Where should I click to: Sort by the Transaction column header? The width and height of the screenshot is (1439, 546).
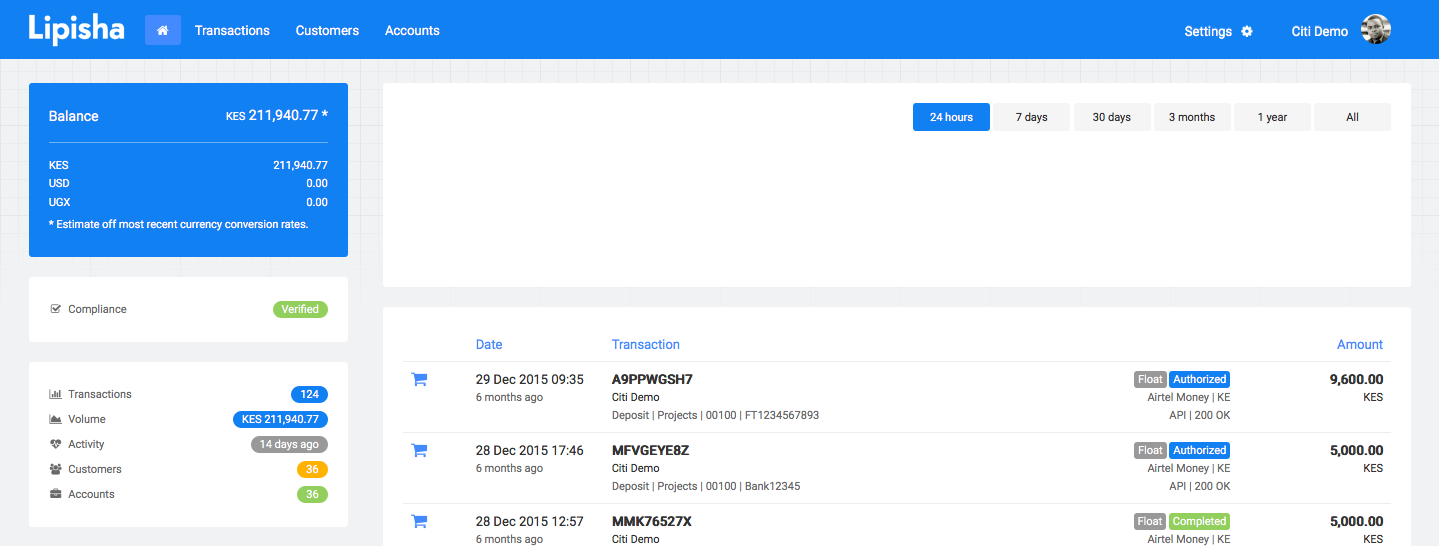646,344
